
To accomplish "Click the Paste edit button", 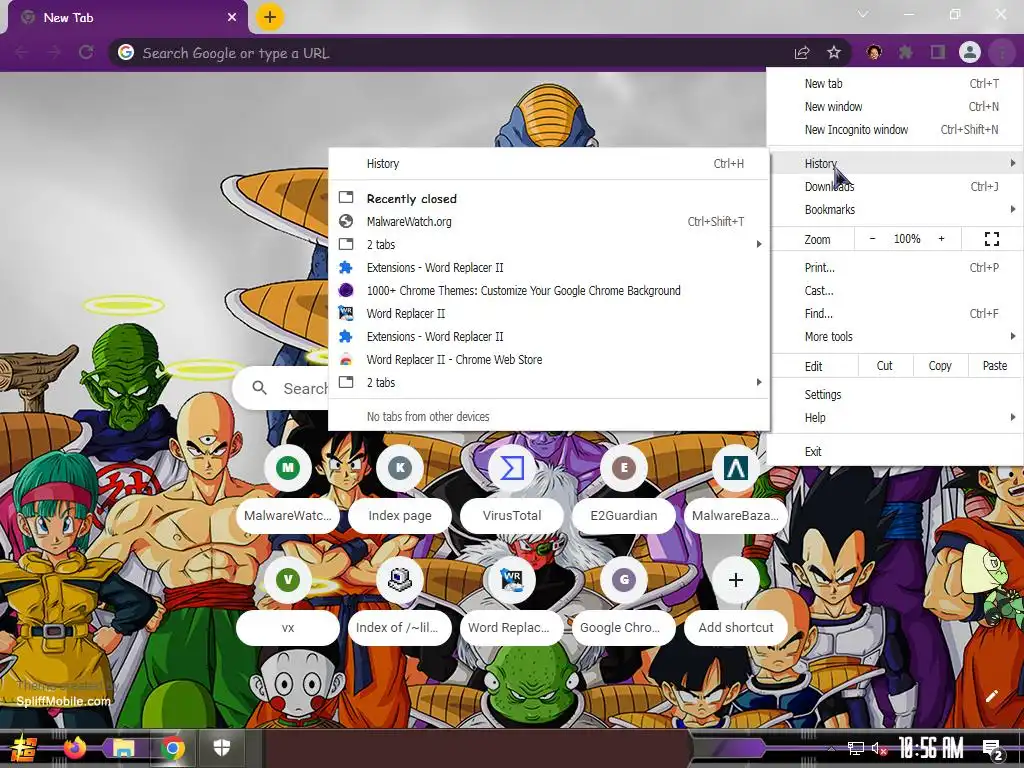I will [x=995, y=366].
